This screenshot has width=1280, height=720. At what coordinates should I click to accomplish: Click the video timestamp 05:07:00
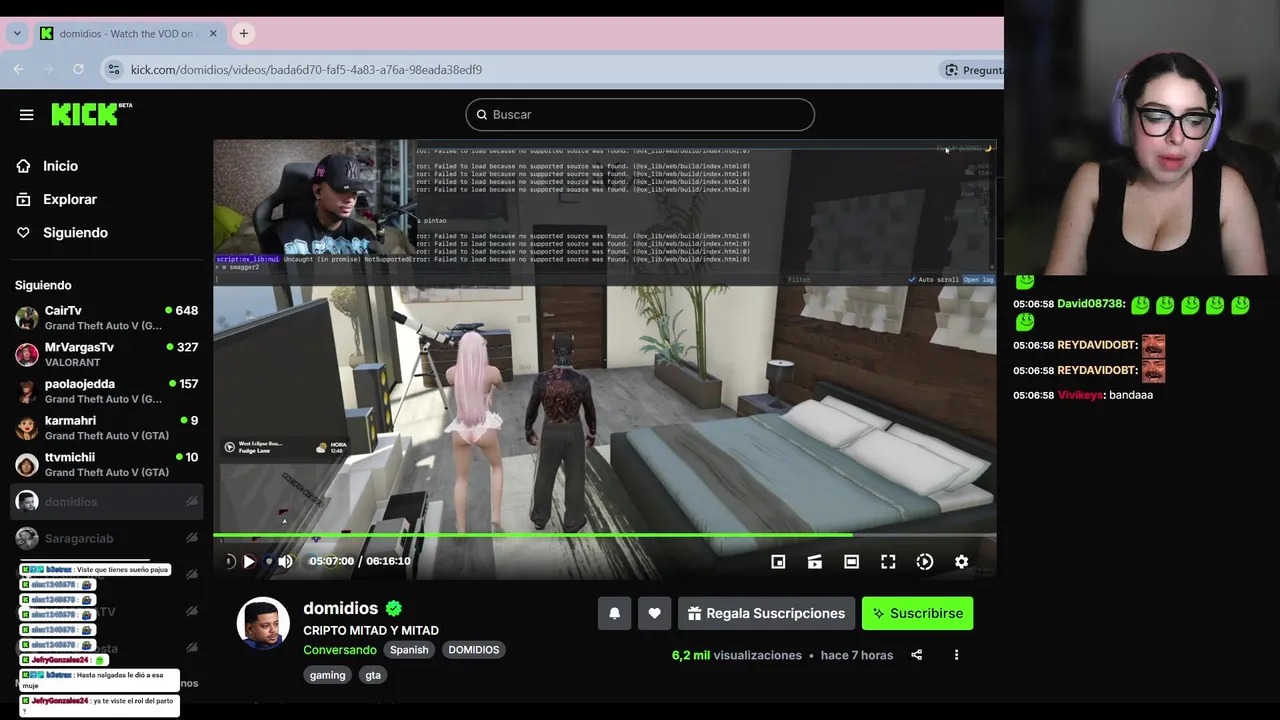(x=331, y=561)
